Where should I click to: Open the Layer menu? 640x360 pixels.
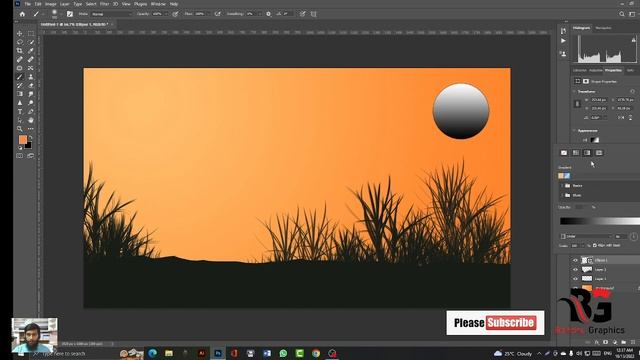click(x=64, y=4)
